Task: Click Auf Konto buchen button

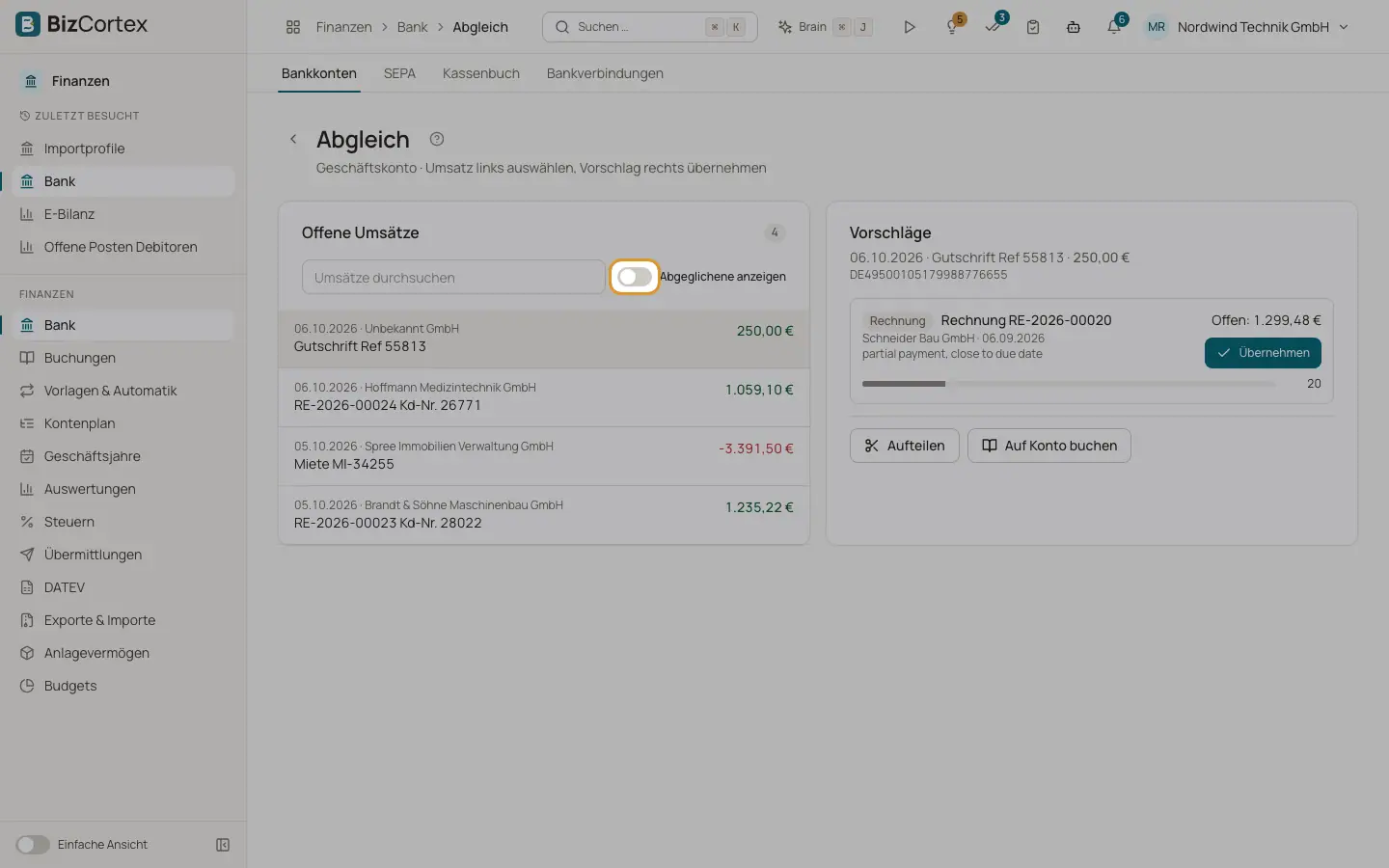Action: tap(1049, 446)
